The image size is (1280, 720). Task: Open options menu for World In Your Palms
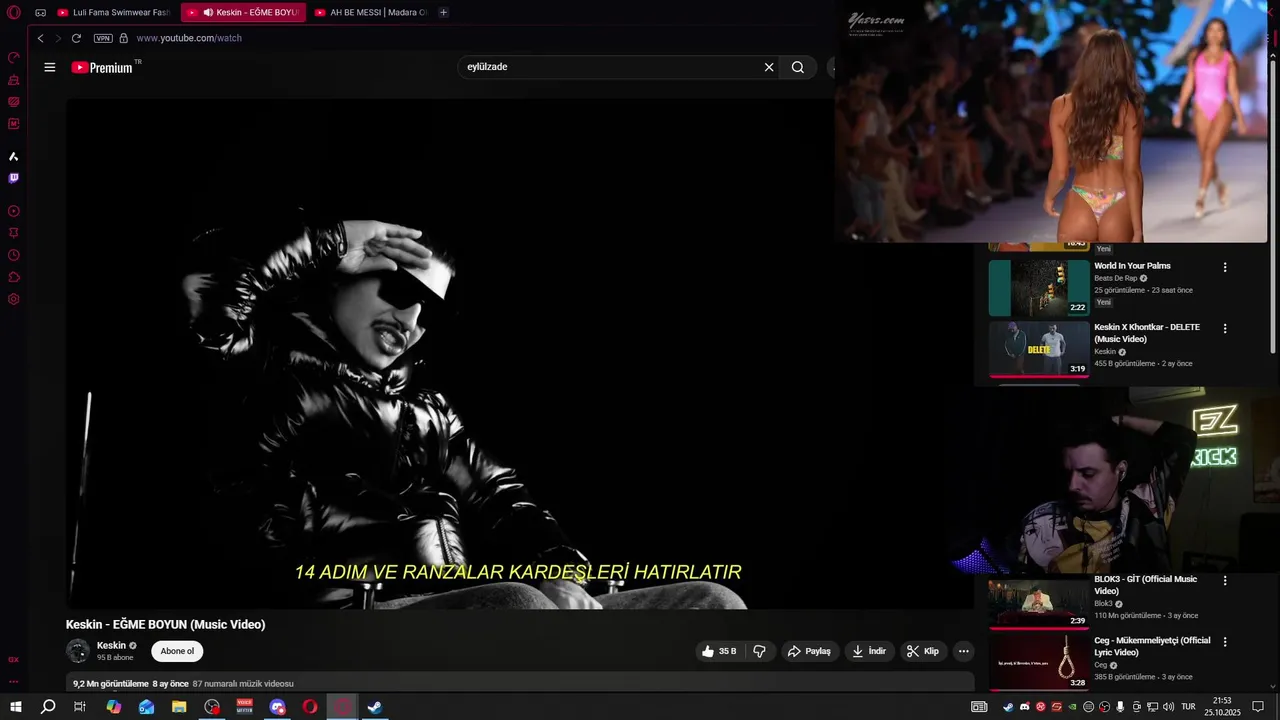(x=1225, y=267)
